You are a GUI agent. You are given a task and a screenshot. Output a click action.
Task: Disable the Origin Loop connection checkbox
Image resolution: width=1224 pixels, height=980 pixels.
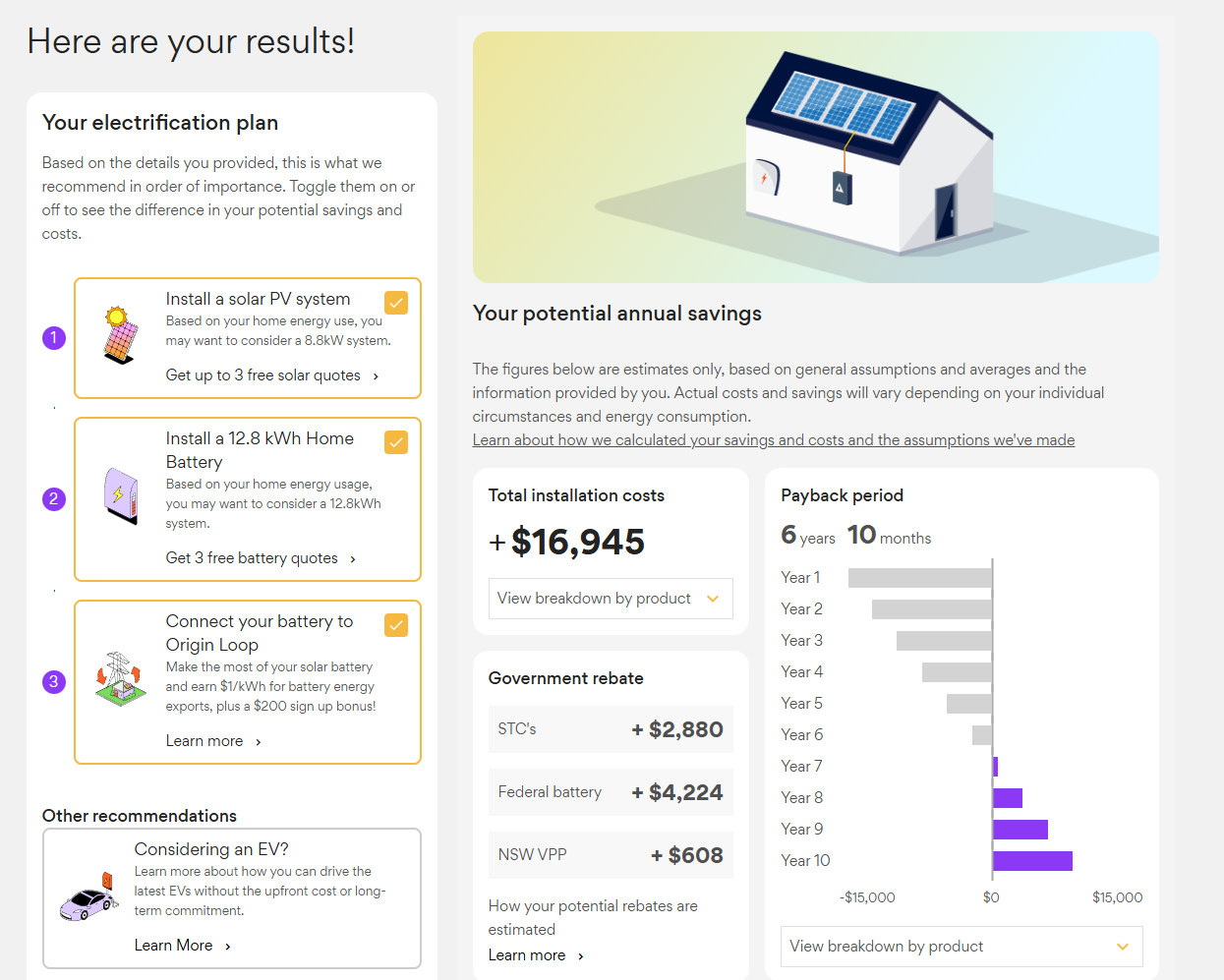pos(396,625)
